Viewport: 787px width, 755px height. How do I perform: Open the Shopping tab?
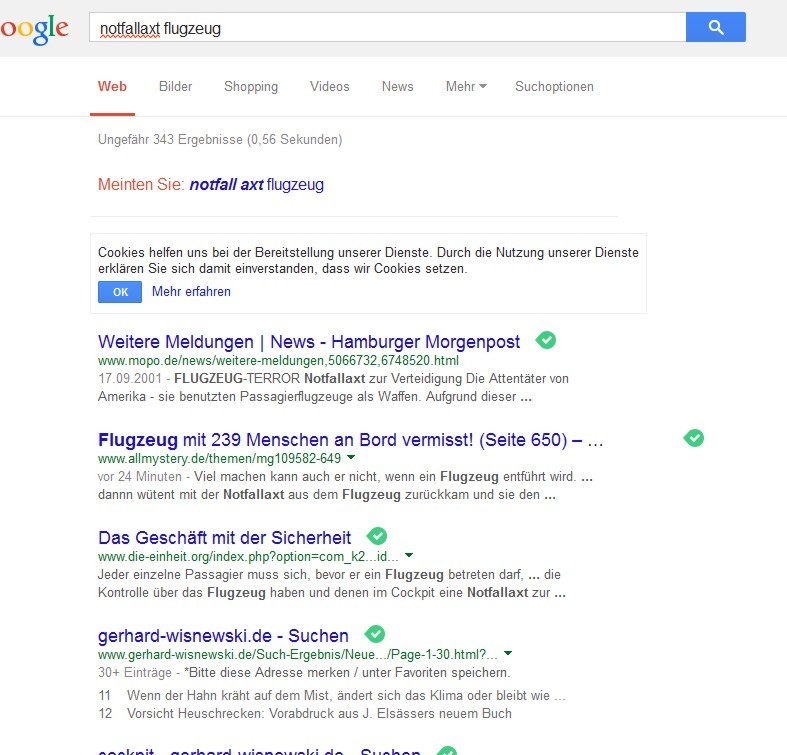click(251, 86)
